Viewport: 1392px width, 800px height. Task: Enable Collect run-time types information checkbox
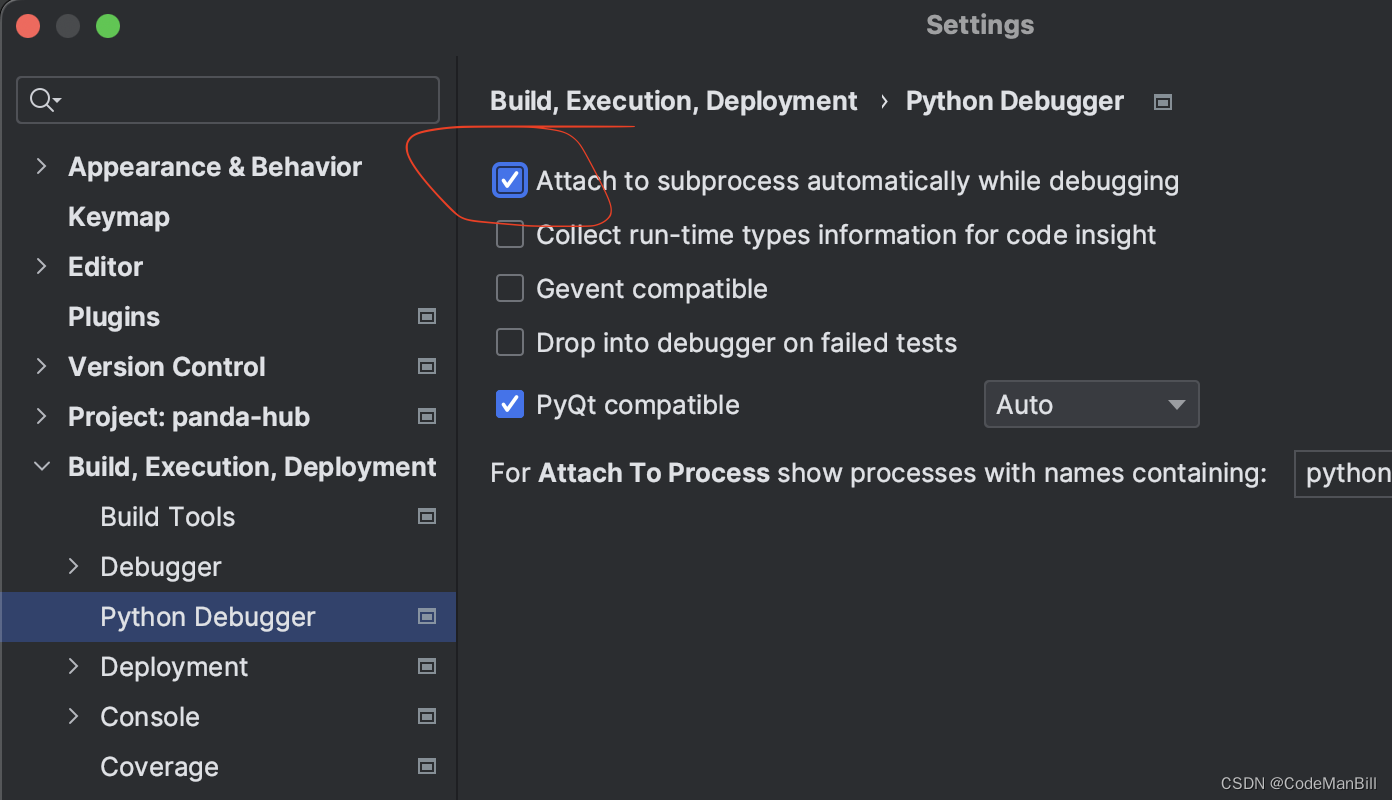click(x=510, y=235)
